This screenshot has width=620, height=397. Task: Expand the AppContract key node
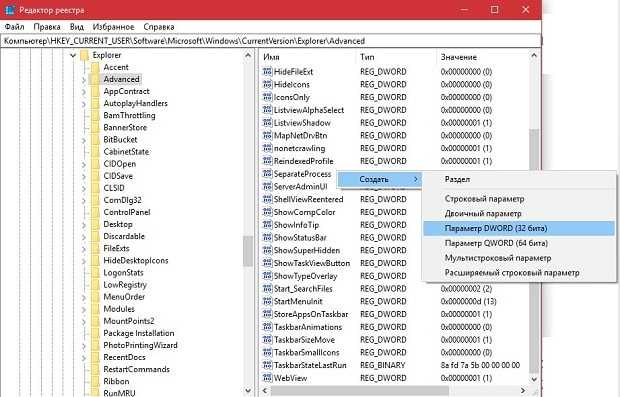tap(83, 92)
